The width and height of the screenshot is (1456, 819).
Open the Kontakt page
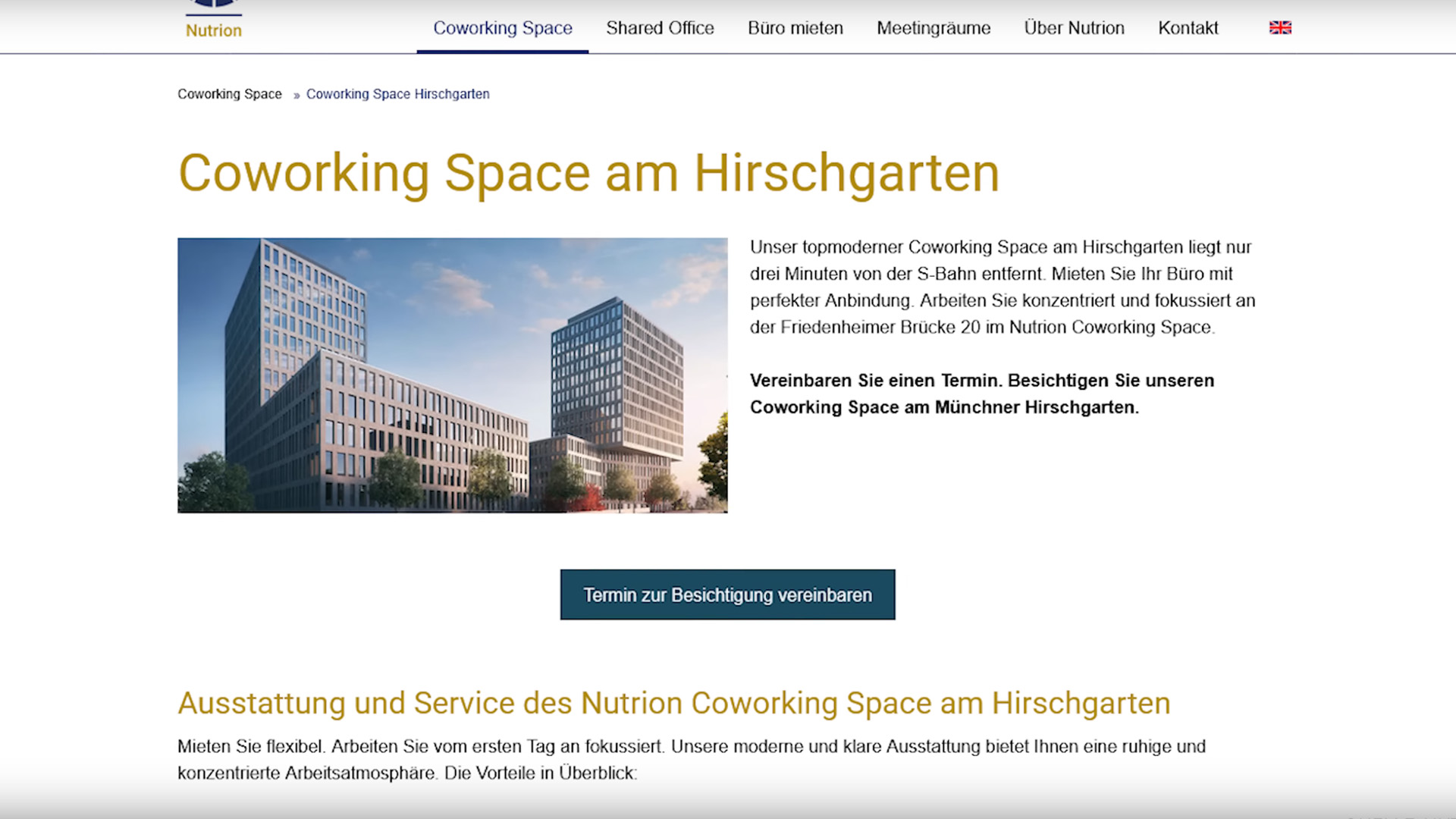pos(1188,28)
